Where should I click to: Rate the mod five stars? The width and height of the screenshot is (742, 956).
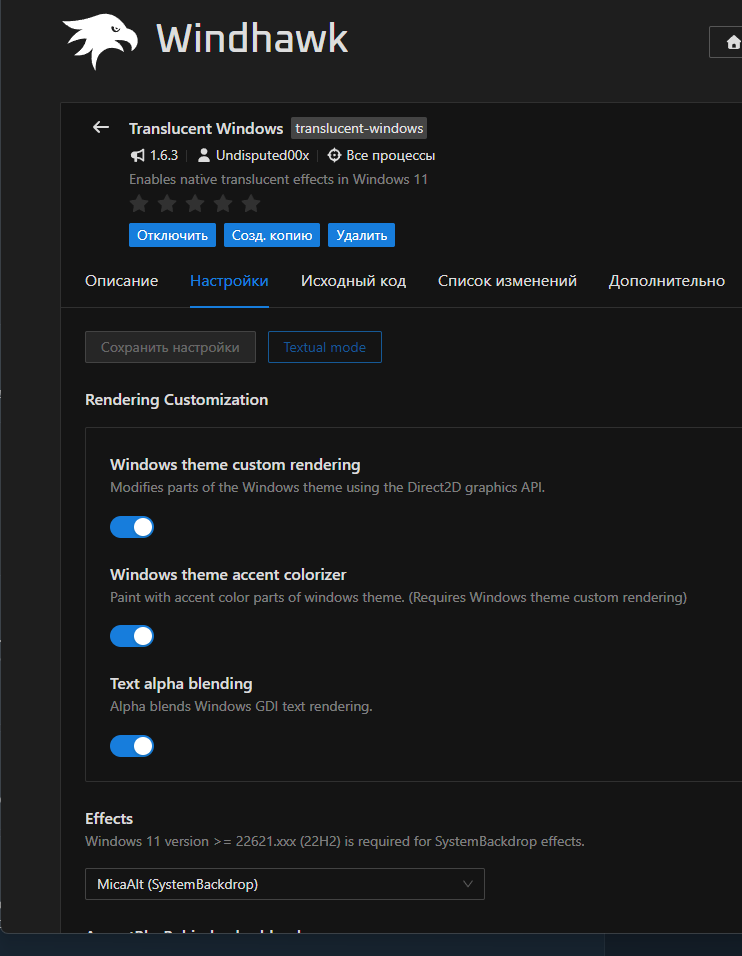coord(251,204)
